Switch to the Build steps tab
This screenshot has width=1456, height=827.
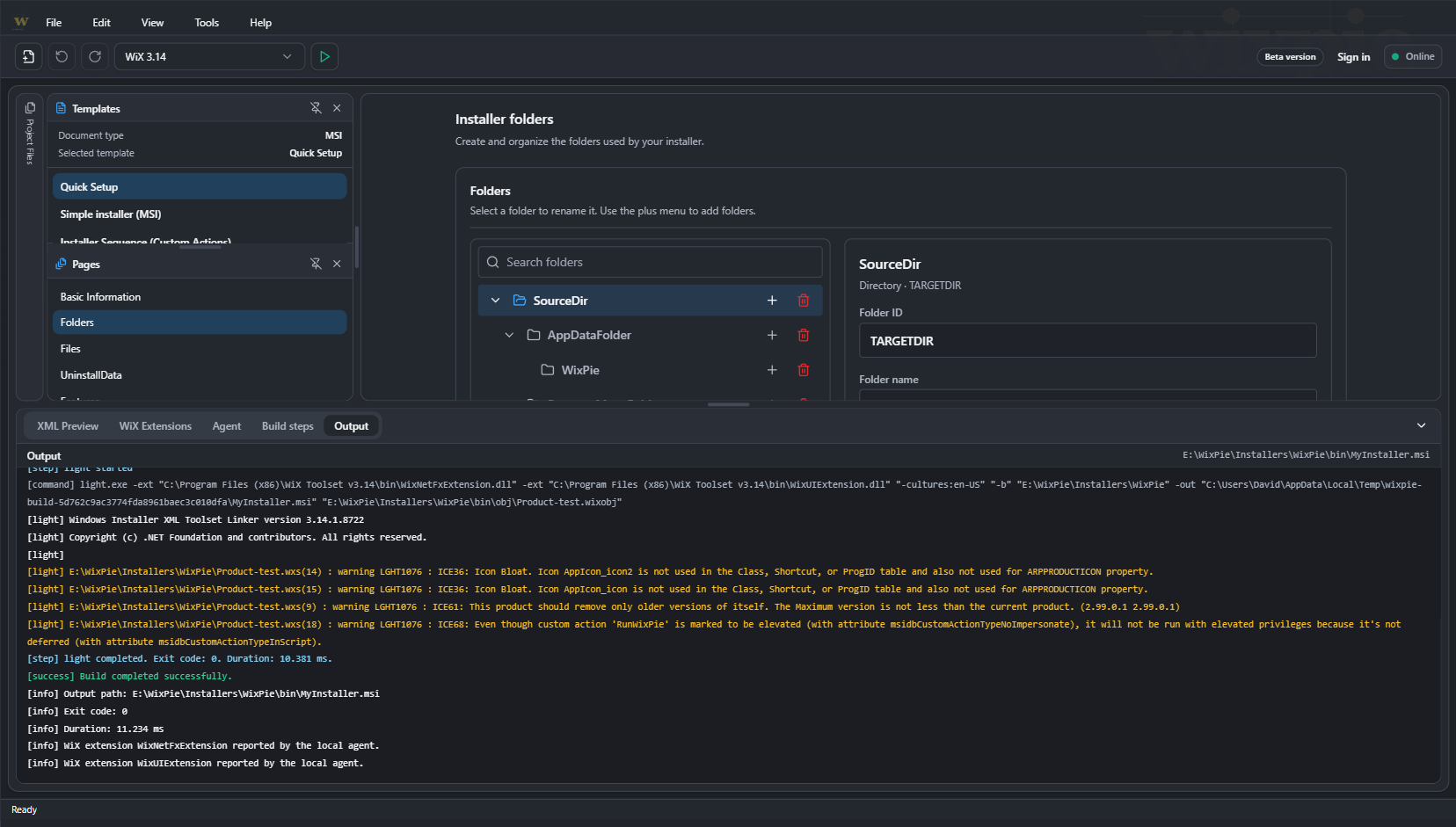pos(288,426)
